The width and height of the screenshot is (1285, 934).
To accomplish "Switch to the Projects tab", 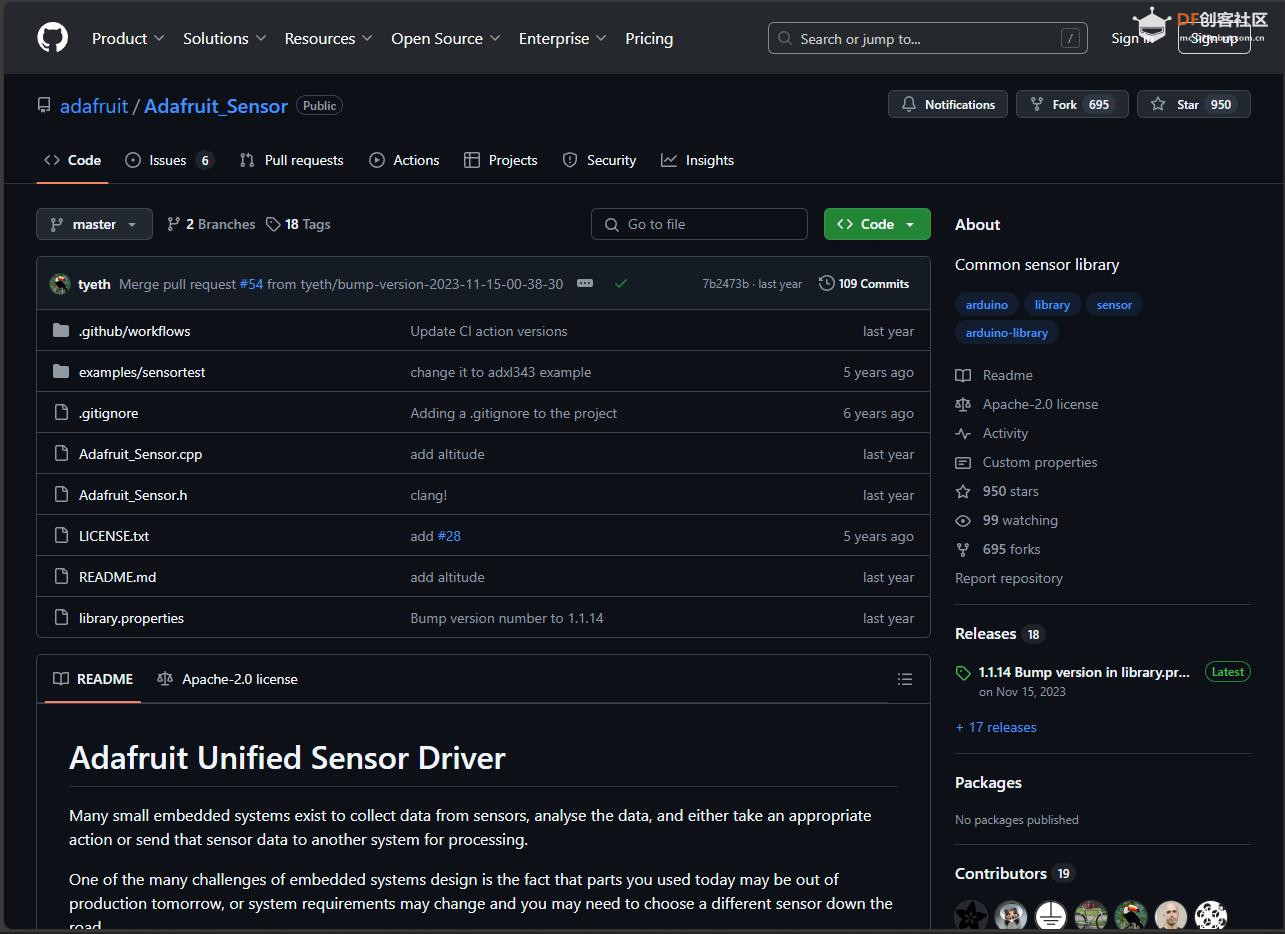I will pyautogui.click(x=500, y=160).
